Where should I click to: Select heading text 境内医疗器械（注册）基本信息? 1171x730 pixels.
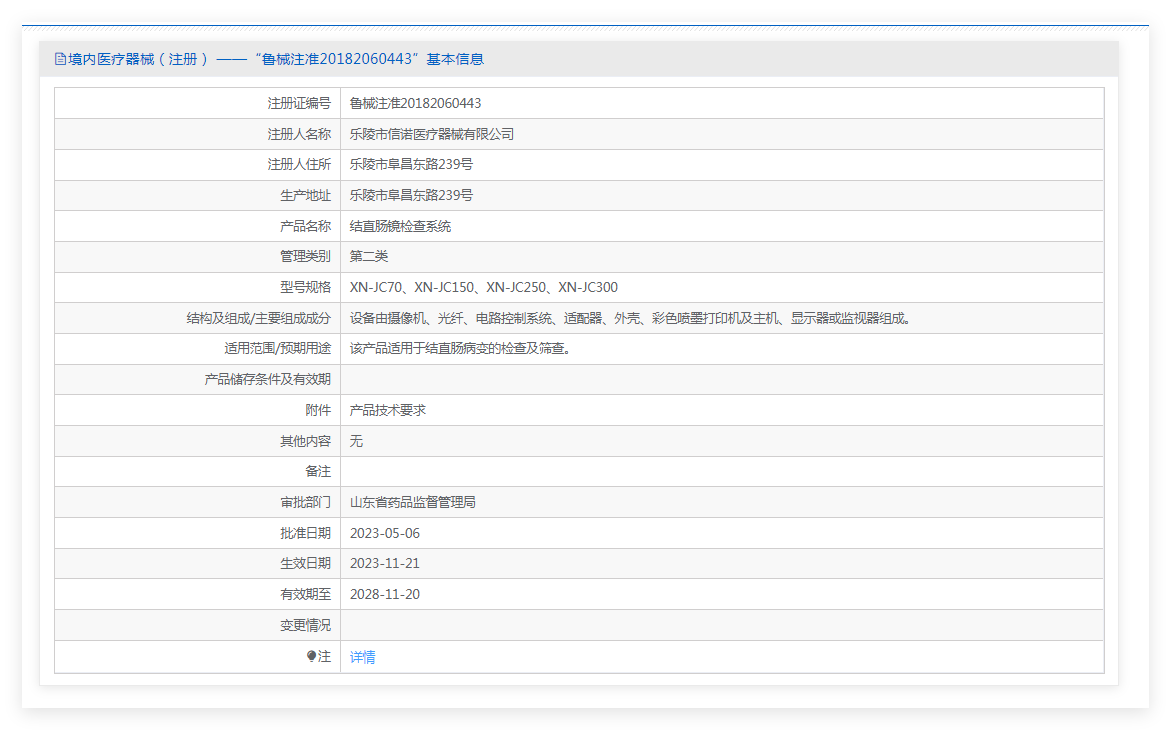coord(276,59)
